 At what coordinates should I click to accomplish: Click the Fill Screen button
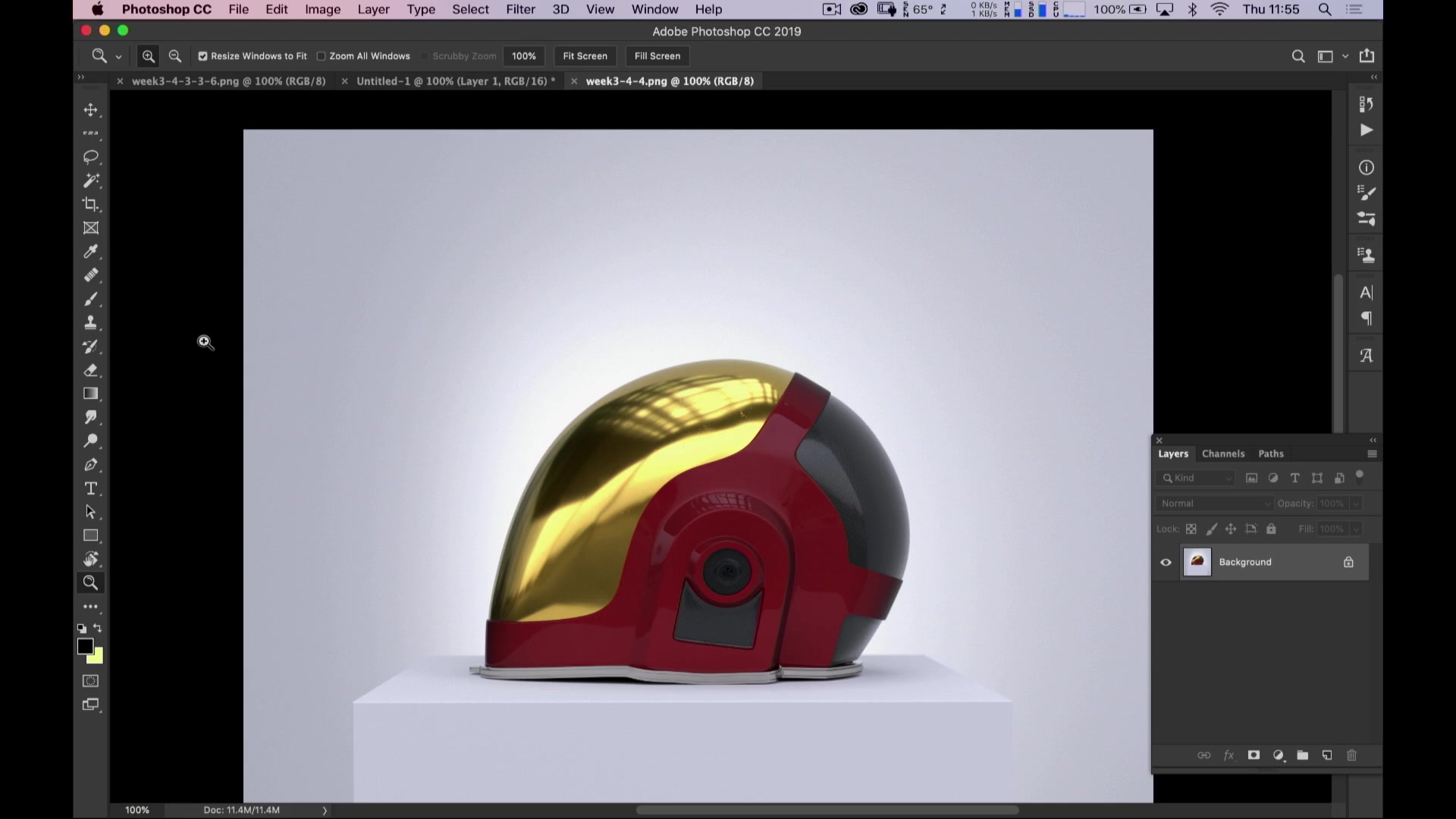(x=657, y=56)
